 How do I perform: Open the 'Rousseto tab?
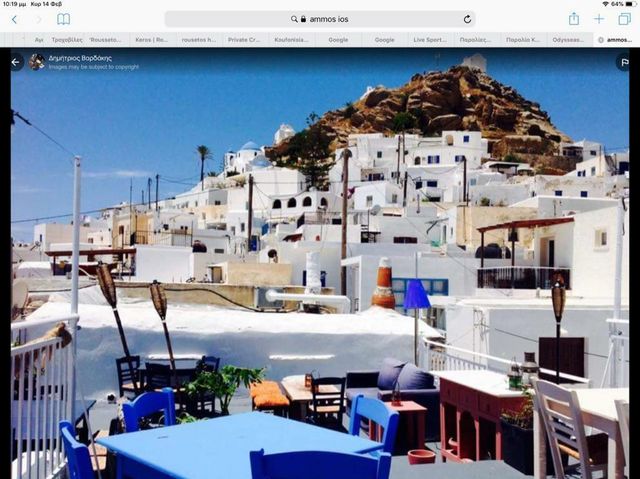click(105, 40)
